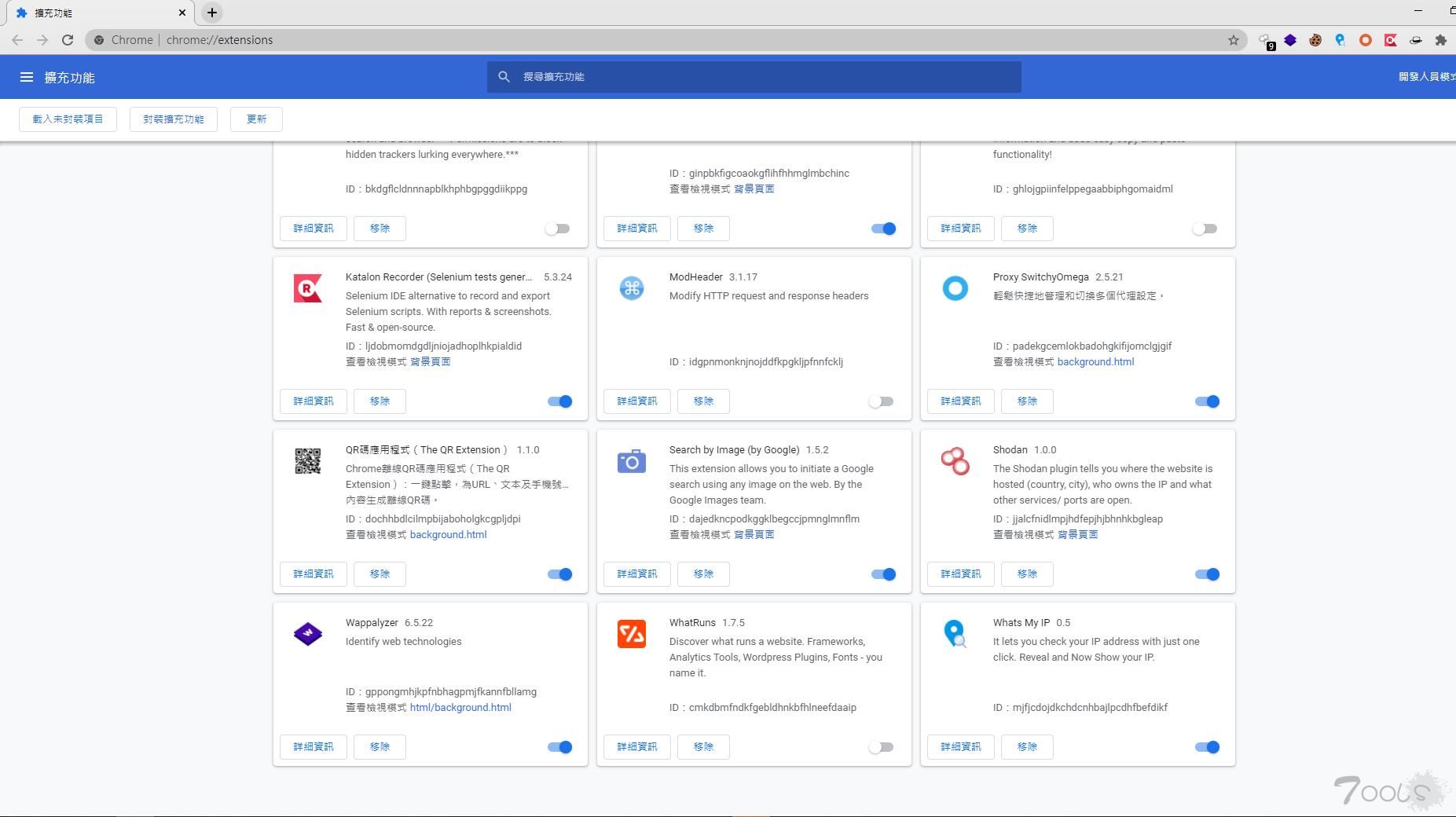The height and width of the screenshot is (817, 1456).
Task: Open Wappalyzer html/background.html link
Action: click(460, 708)
